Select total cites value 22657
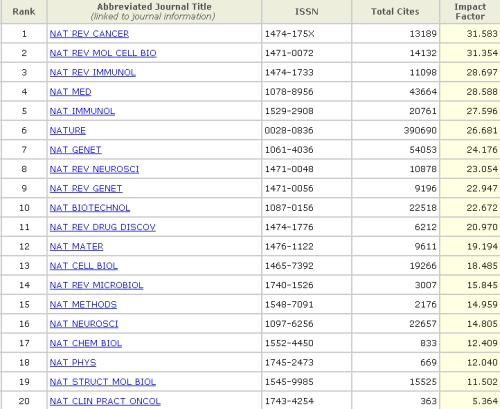 tap(423, 324)
